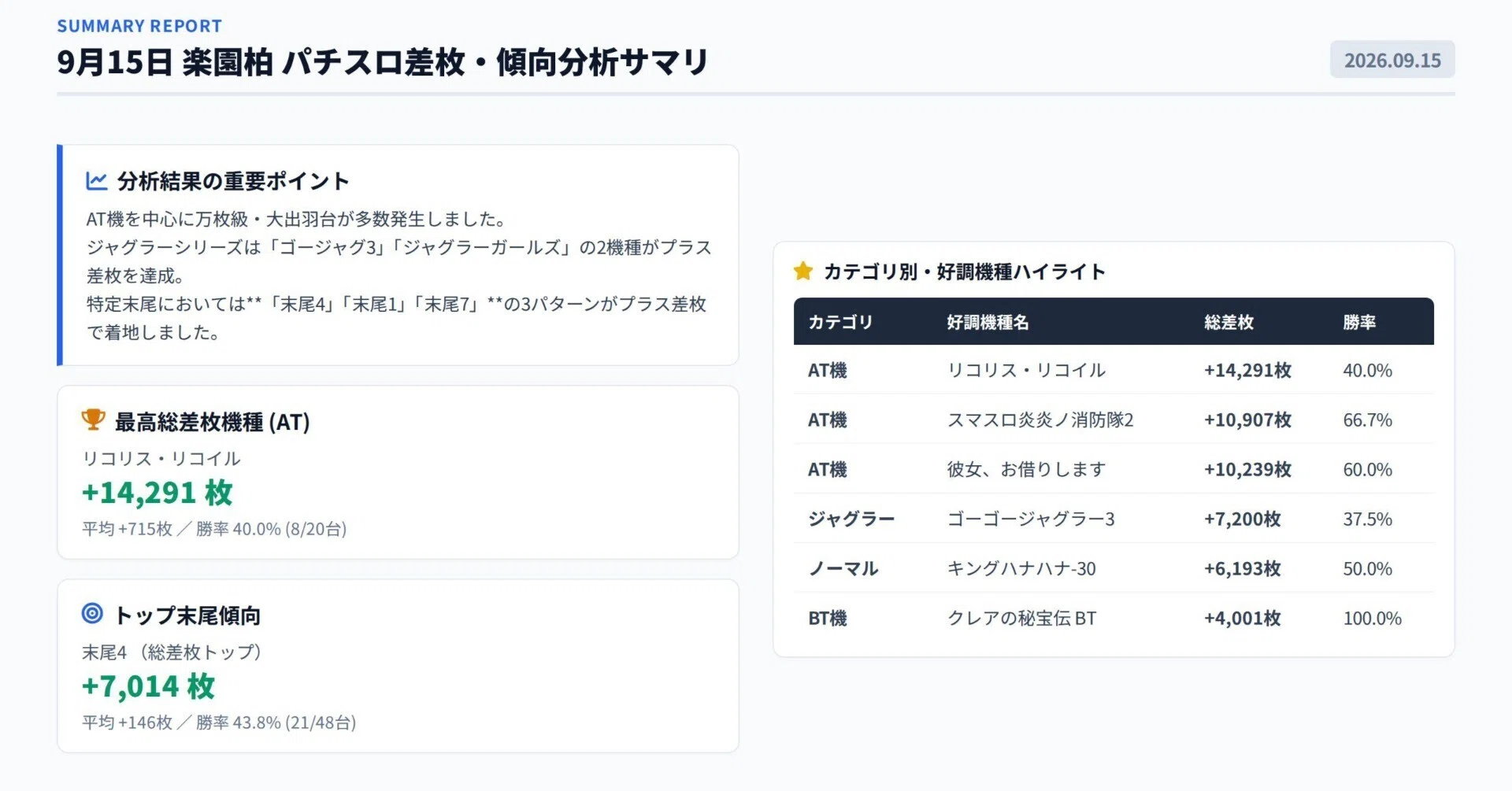The image size is (1512, 791).
Task: Click the 100.0% win rate cell
Action: (x=1372, y=618)
